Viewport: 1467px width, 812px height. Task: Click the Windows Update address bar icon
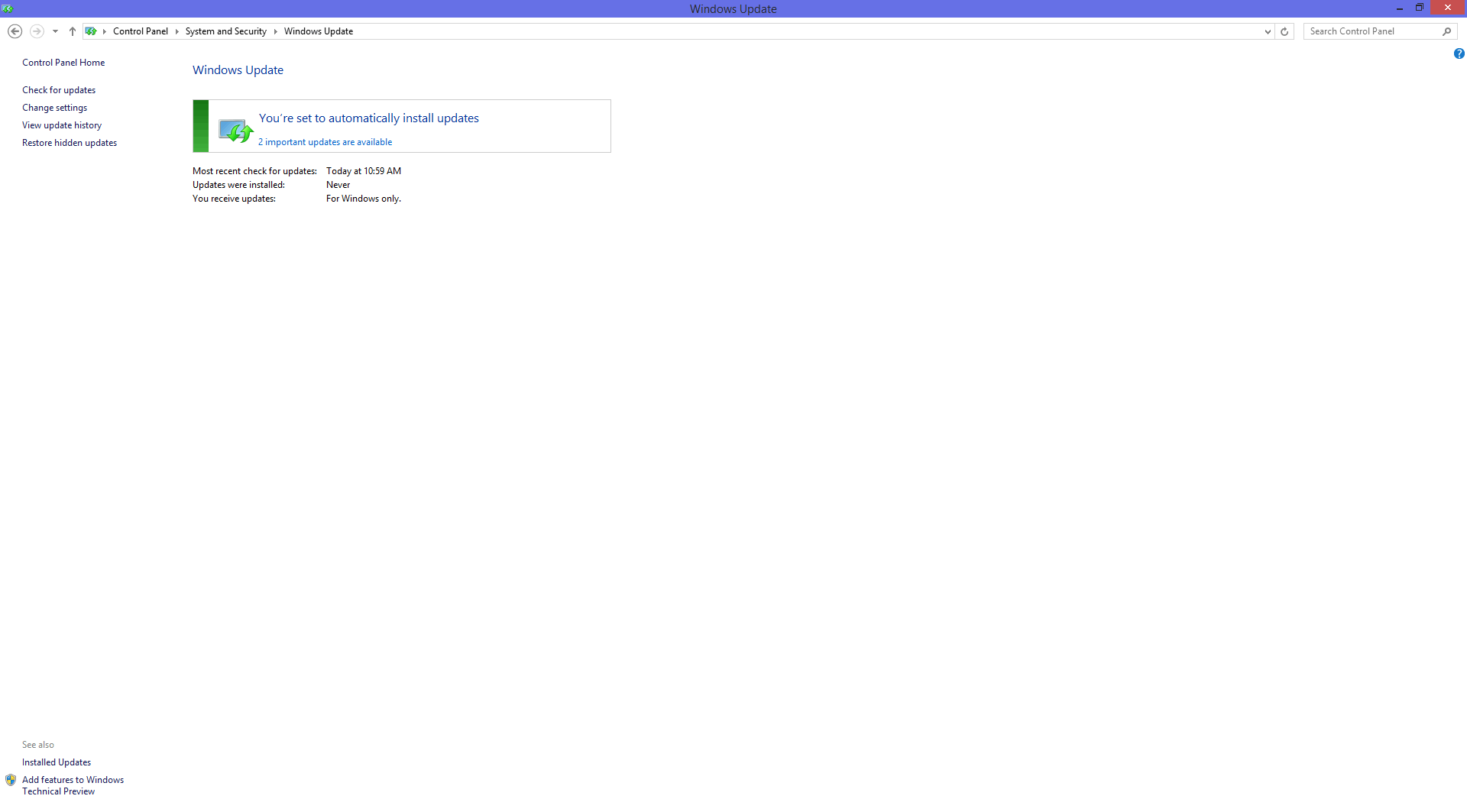[91, 31]
